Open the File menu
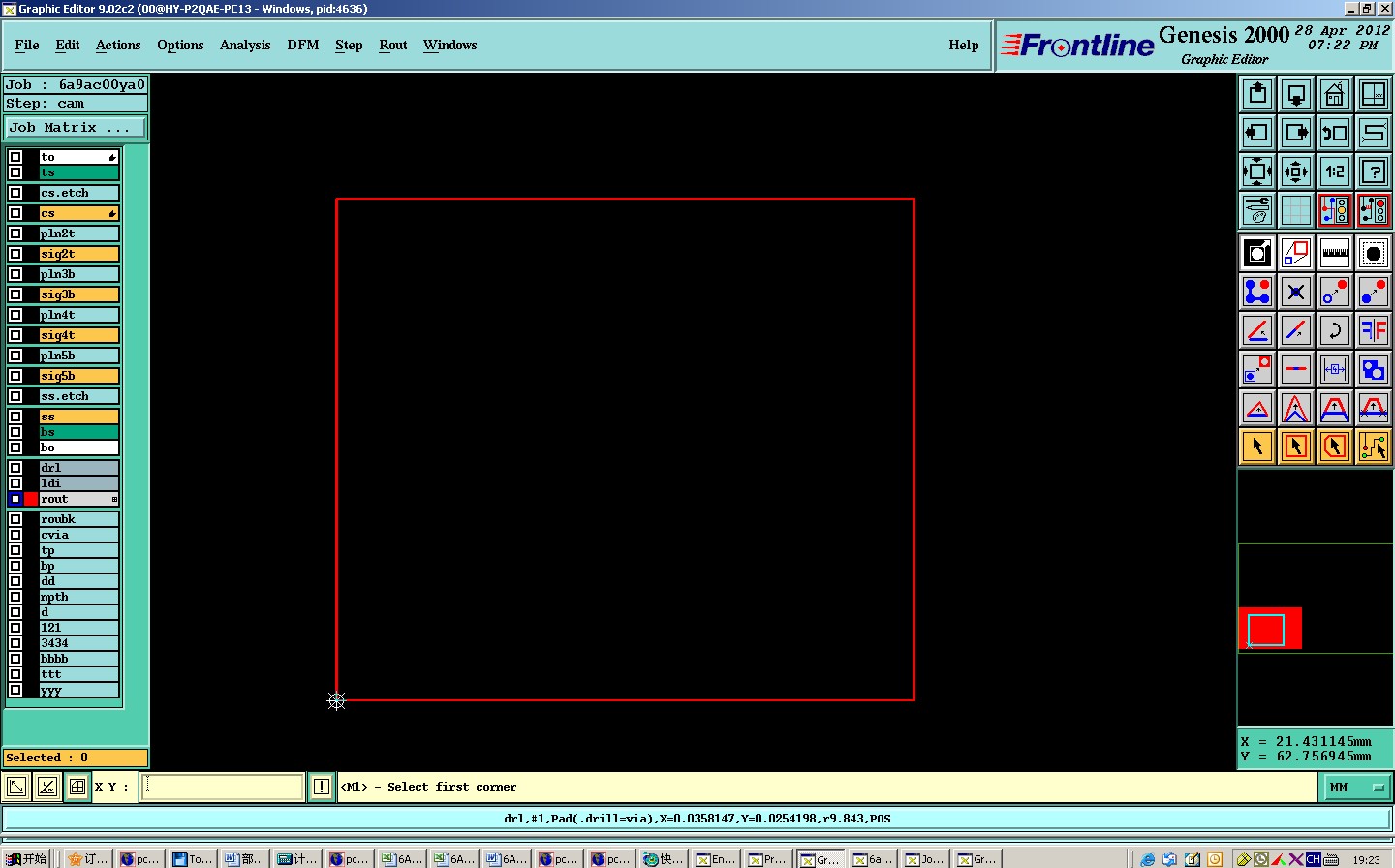The width and height of the screenshot is (1395, 868). (27, 45)
